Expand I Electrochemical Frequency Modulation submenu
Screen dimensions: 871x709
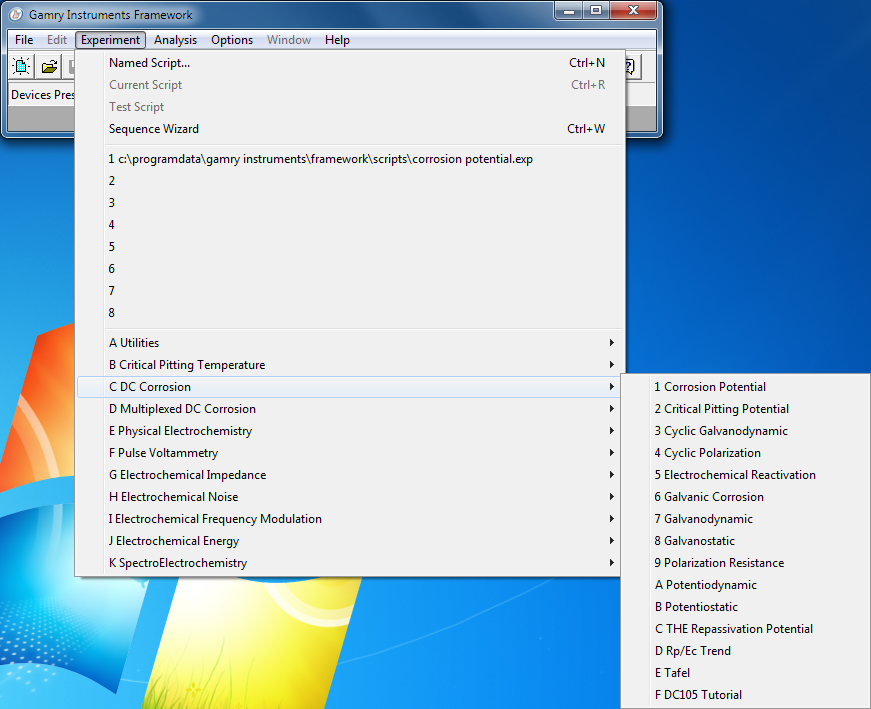click(349, 519)
